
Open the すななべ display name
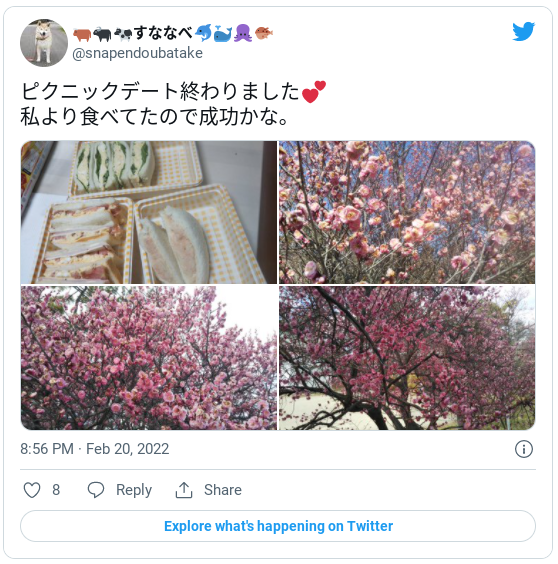pos(164,33)
